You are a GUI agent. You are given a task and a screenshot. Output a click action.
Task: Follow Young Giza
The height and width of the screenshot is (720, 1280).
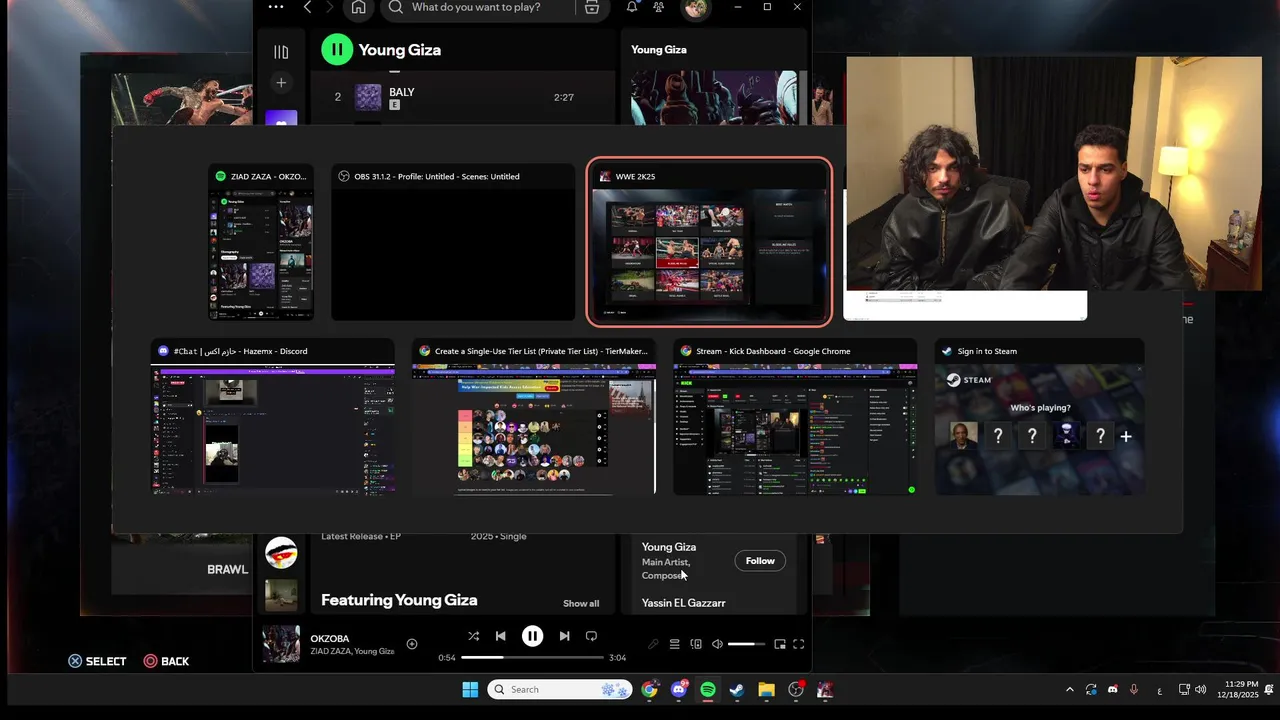coord(760,561)
